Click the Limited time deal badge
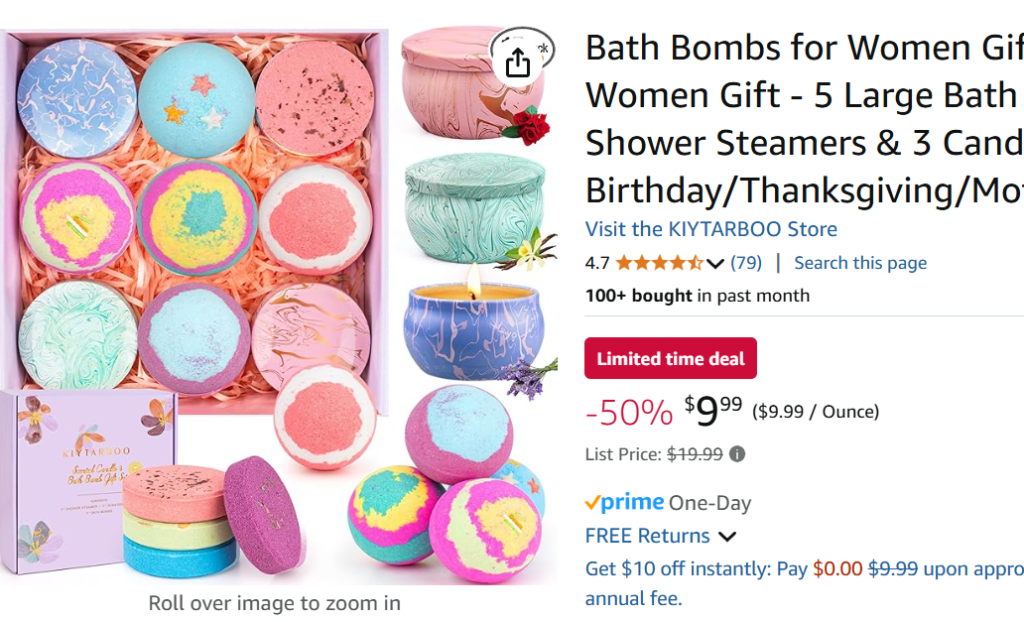The image size is (1024, 622). (x=670, y=359)
